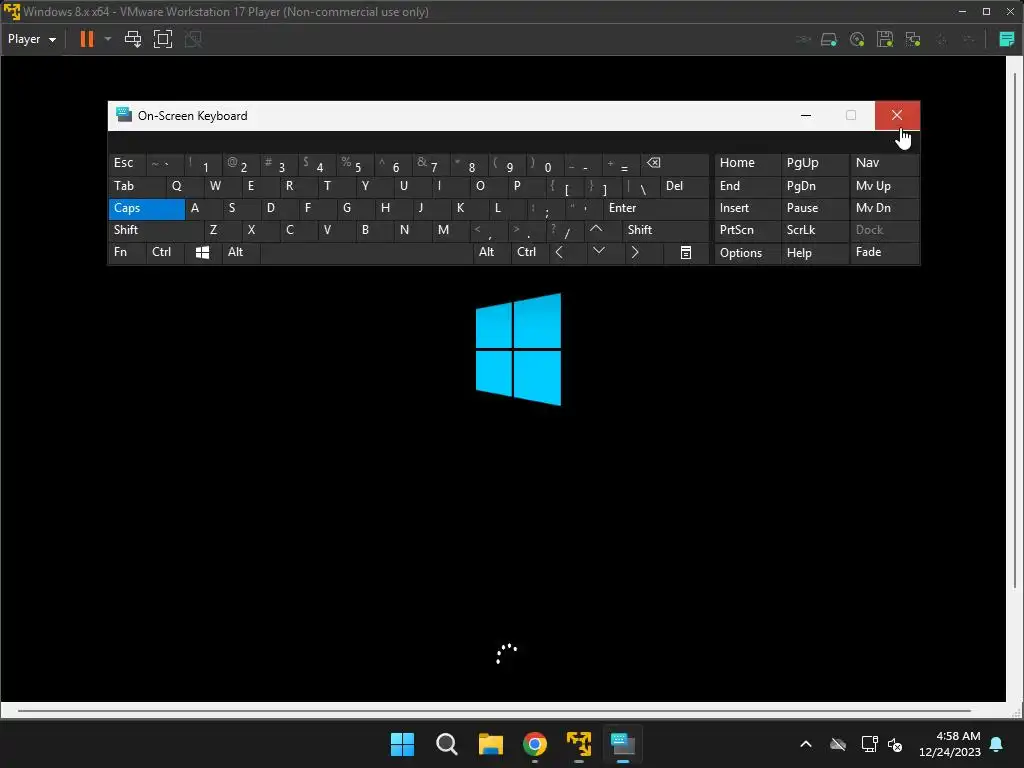Tap the Q key on the On-Screen Keyboard
Viewport: 1024px width, 768px height.
[x=185, y=187]
